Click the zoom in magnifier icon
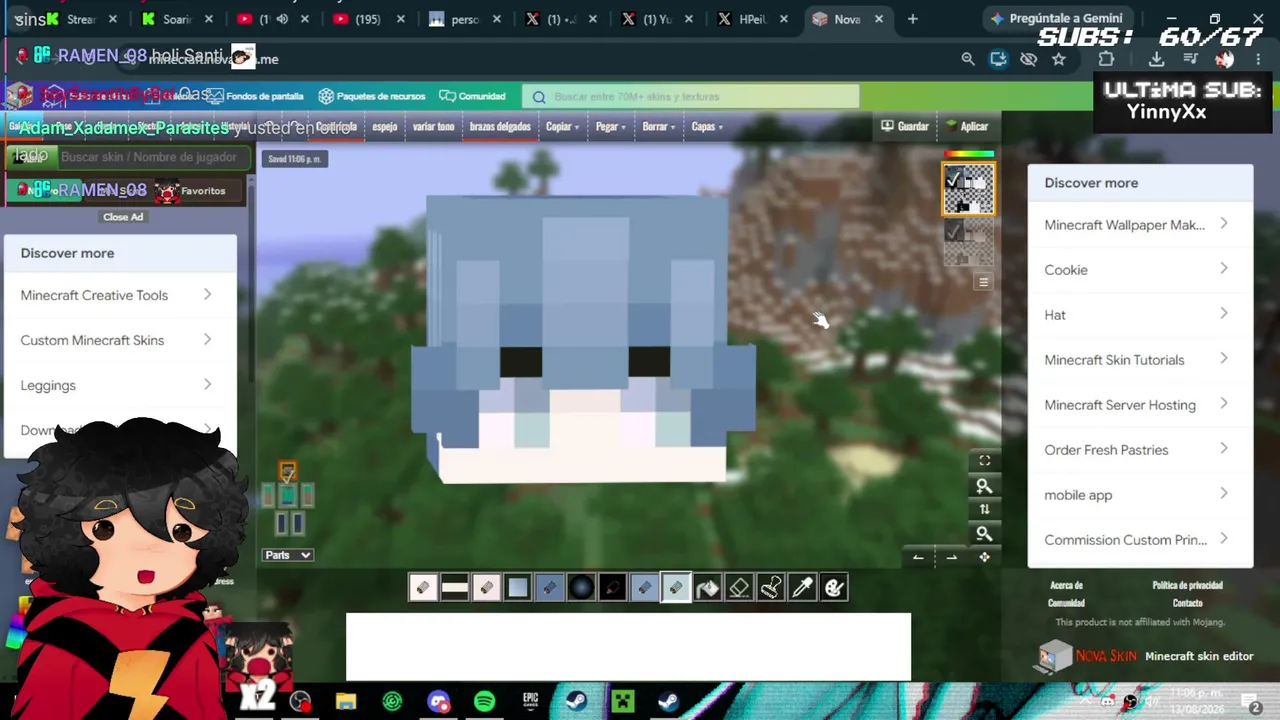 [984, 486]
